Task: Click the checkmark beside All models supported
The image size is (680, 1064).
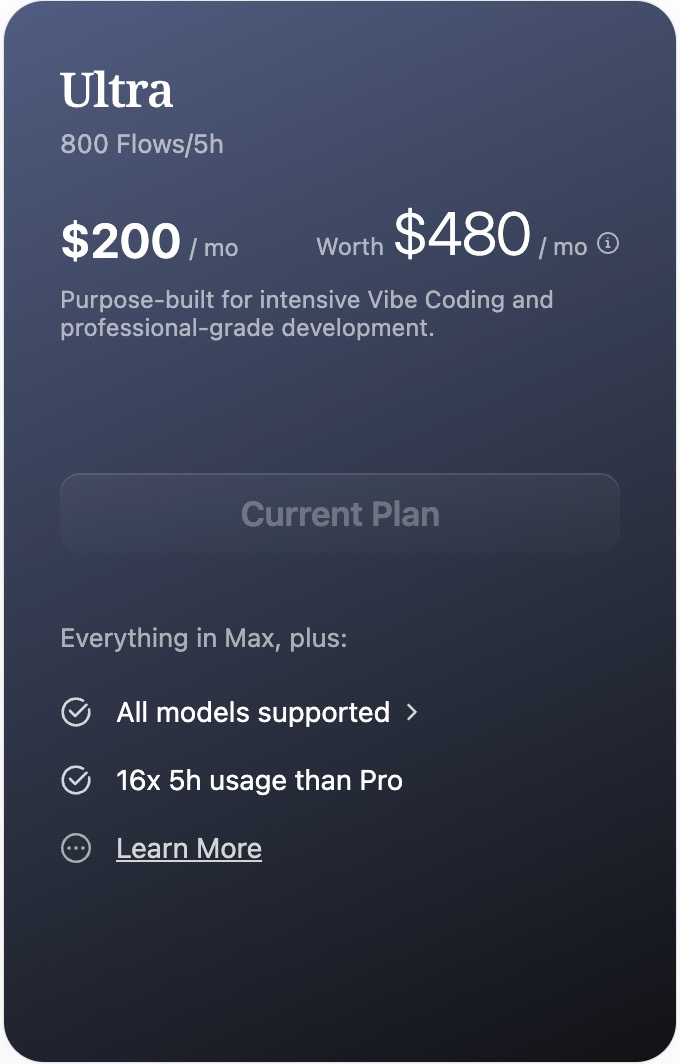Action: point(76,712)
